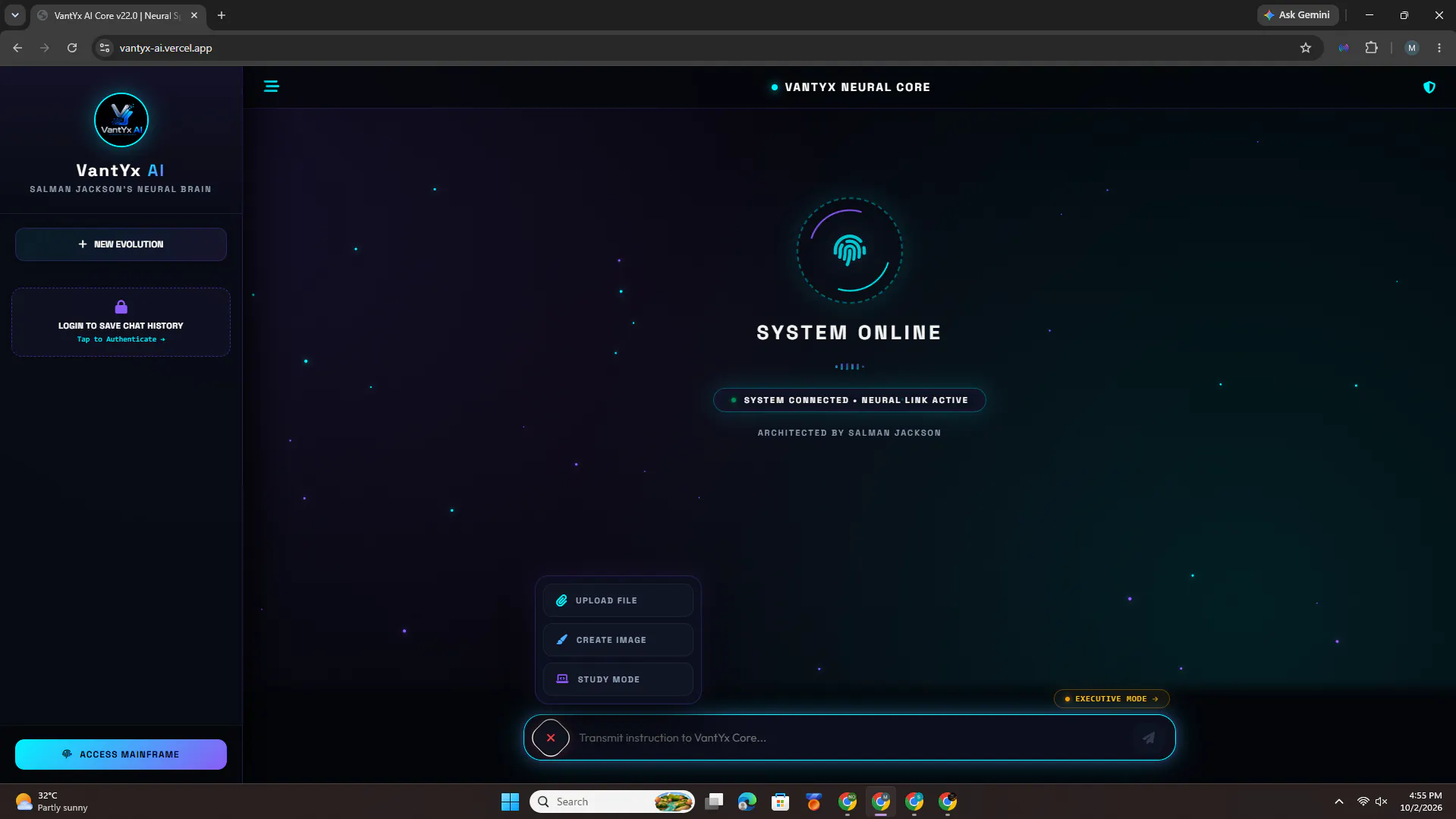Viewport: 1456px width, 819px height.
Task: Open Microsoft Store from taskbar
Action: [781, 802]
